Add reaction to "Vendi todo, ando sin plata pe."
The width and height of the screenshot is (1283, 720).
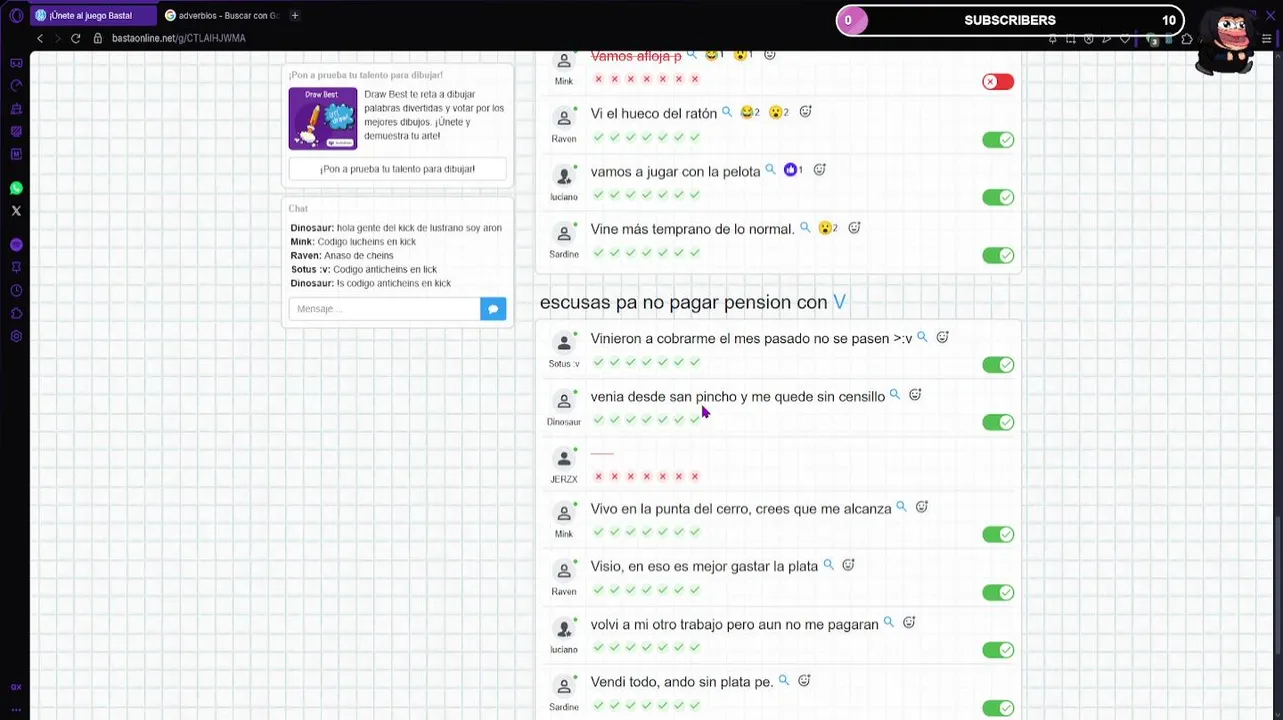pyautogui.click(x=804, y=681)
